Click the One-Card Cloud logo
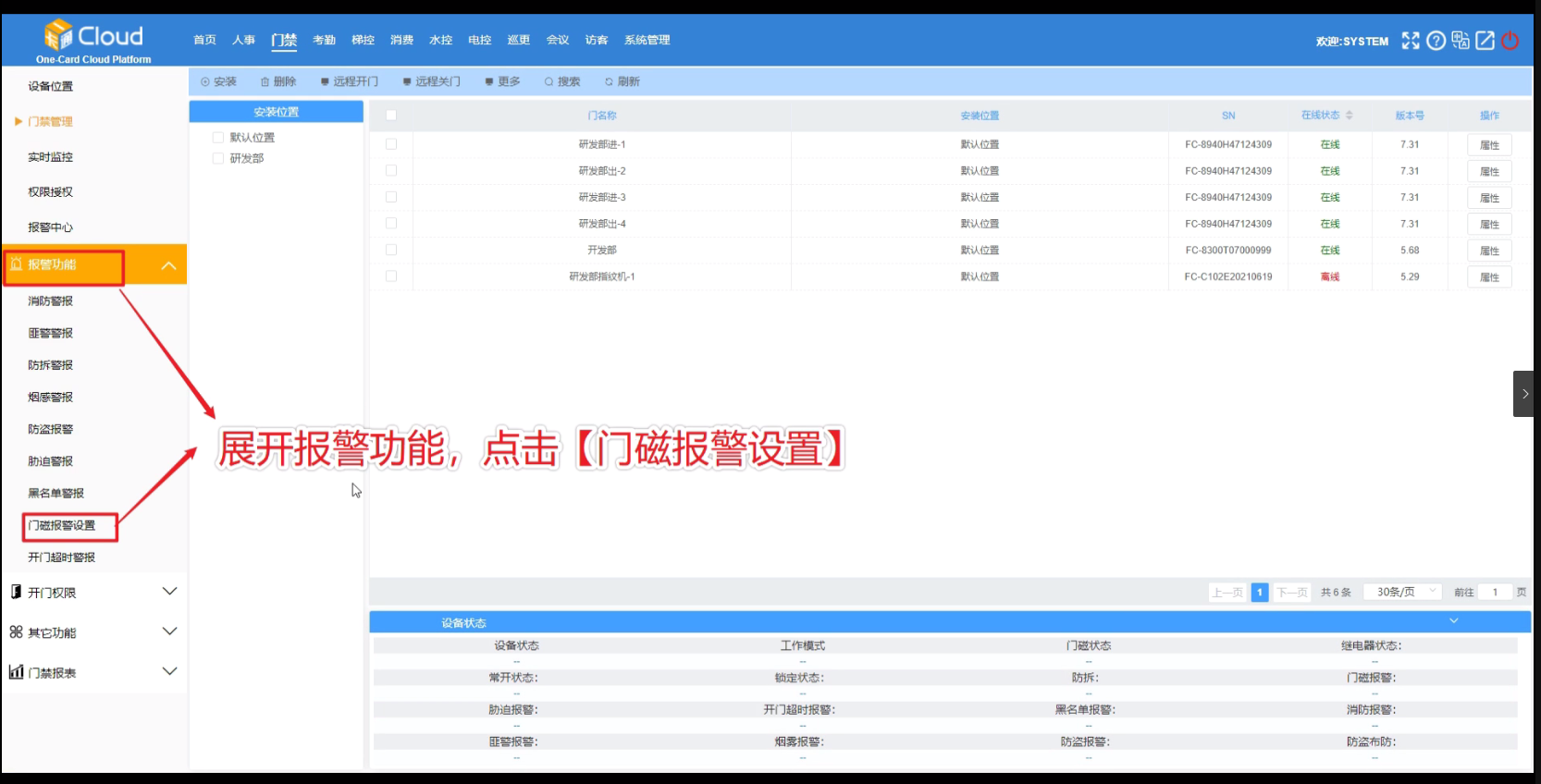 pyautogui.click(x=93, y=42)
